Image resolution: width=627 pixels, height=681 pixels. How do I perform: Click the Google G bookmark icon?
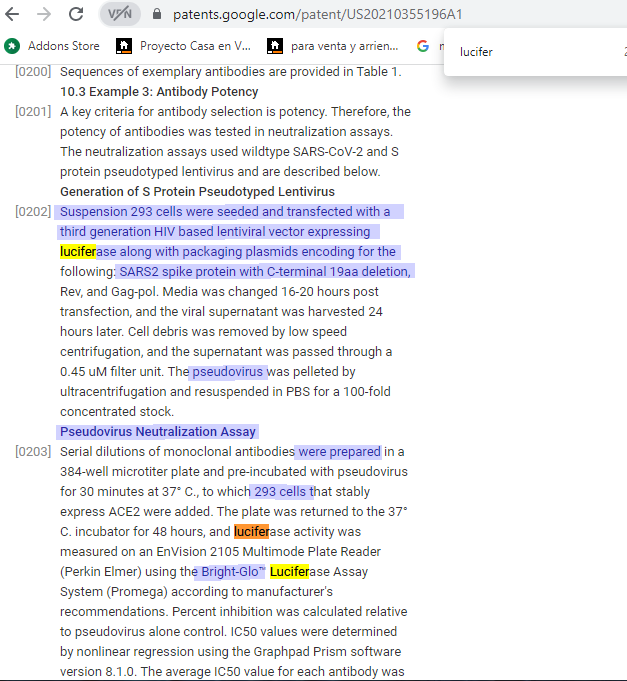pos(423,46)
